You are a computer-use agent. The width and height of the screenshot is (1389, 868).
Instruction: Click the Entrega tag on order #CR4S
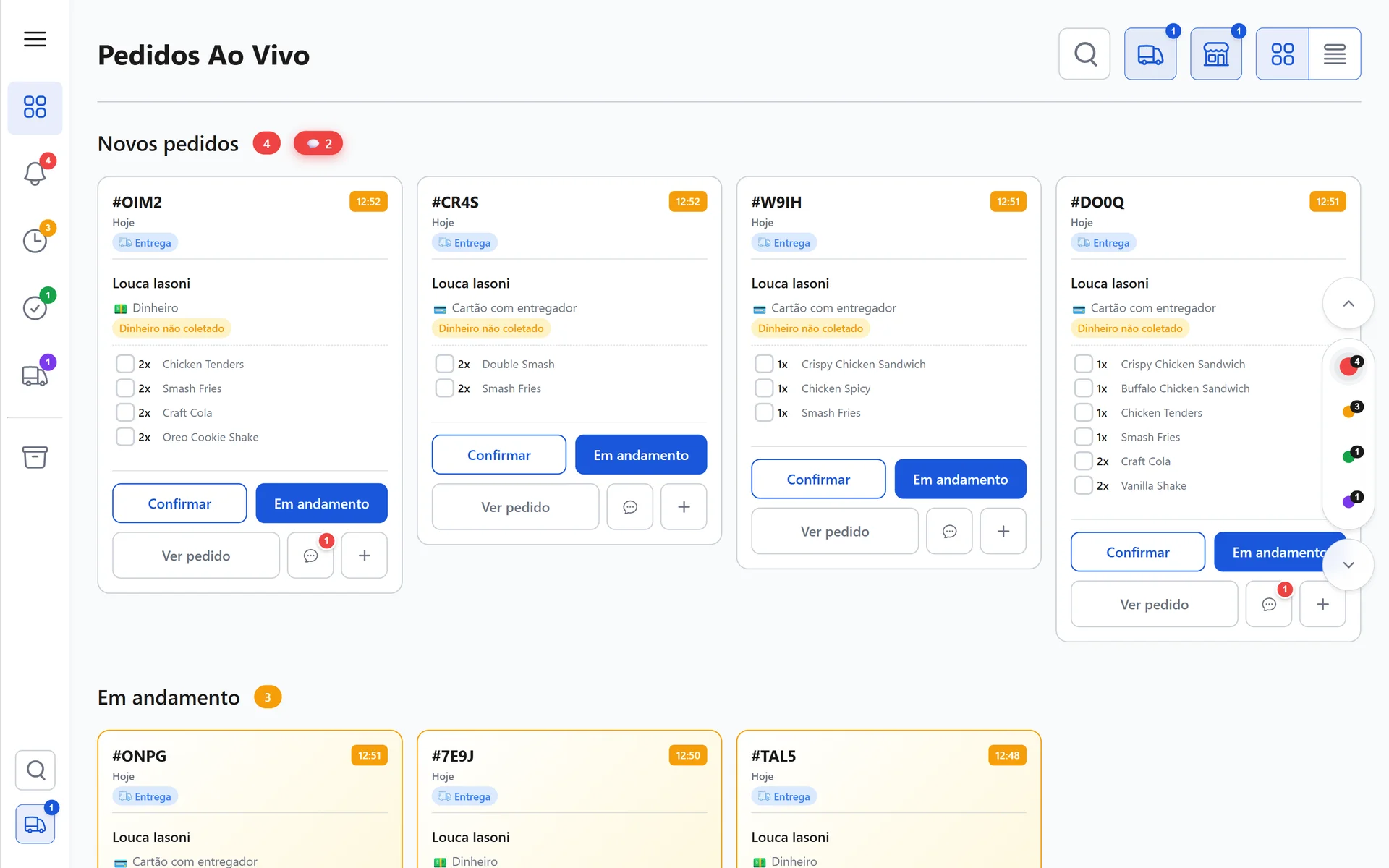coord(464,243)
